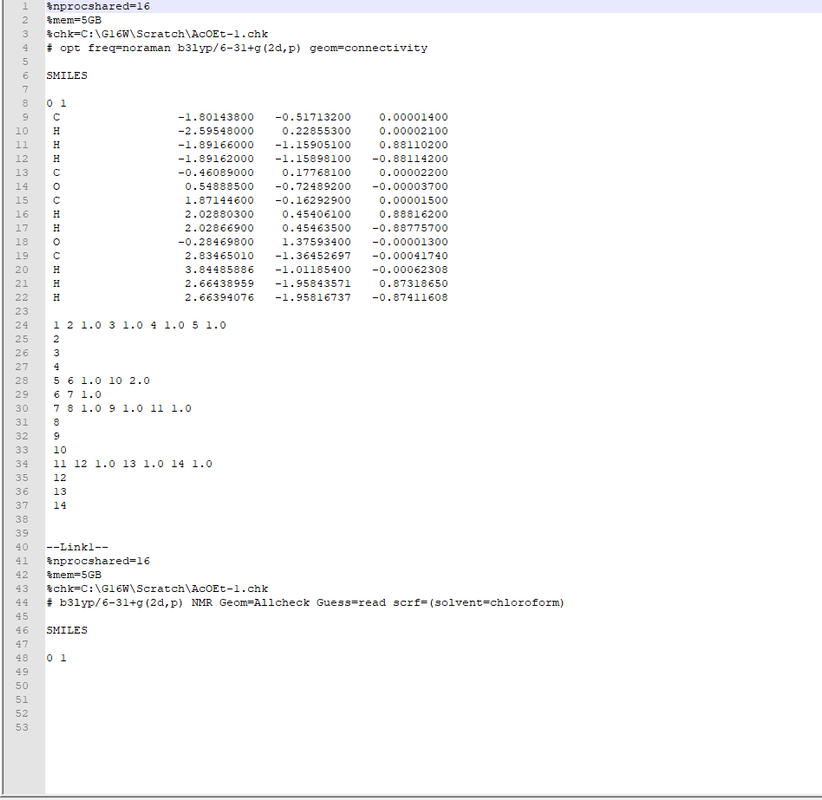Click connectivity line '1 2 1.0 3 1.0'
Viewport: 822px width, 800px height.
click(x=139, y=326)
